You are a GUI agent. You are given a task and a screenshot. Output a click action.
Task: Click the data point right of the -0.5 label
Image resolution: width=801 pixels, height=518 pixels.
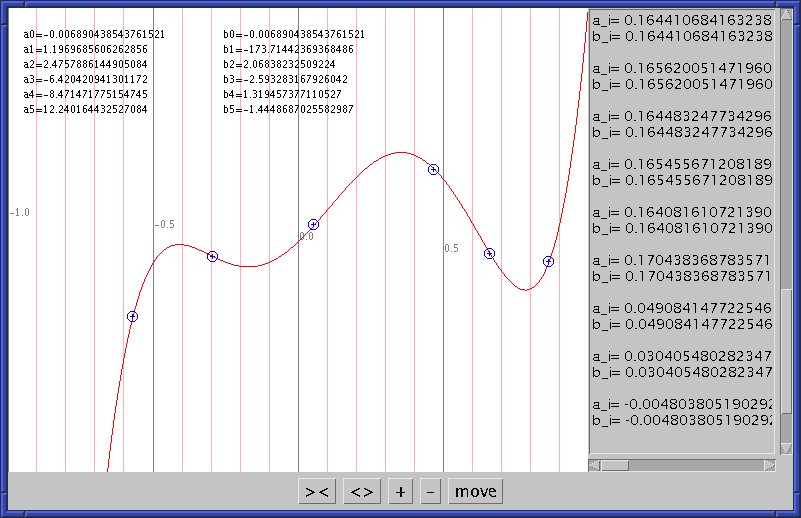[x=212, y=256]
